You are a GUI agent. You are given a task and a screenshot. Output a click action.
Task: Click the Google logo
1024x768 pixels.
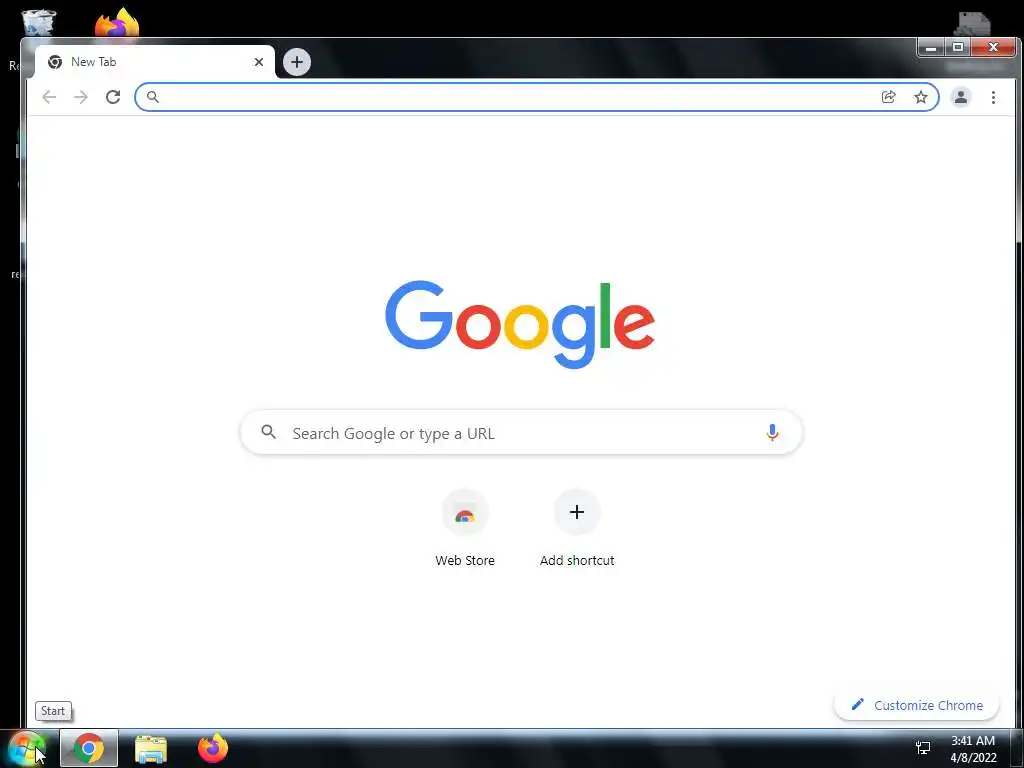click(520, 325)
